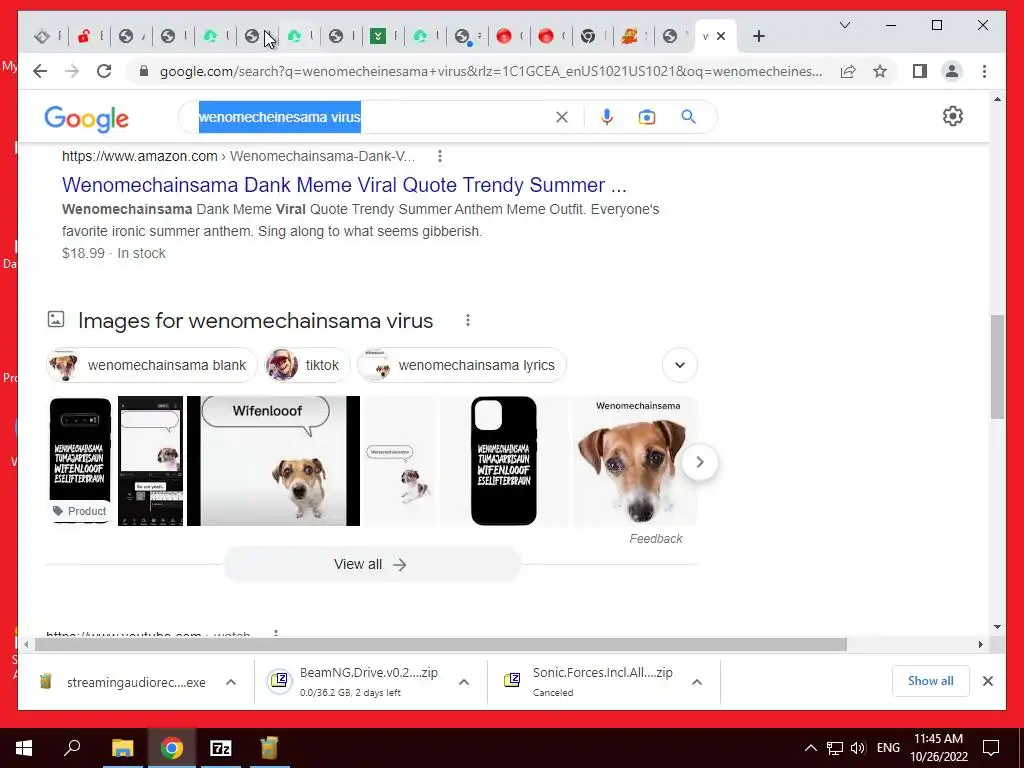Viewport: 1024px width, 768px height.
Task: Open options for streamingaudiorec exe download
Action: coord(231,682)
